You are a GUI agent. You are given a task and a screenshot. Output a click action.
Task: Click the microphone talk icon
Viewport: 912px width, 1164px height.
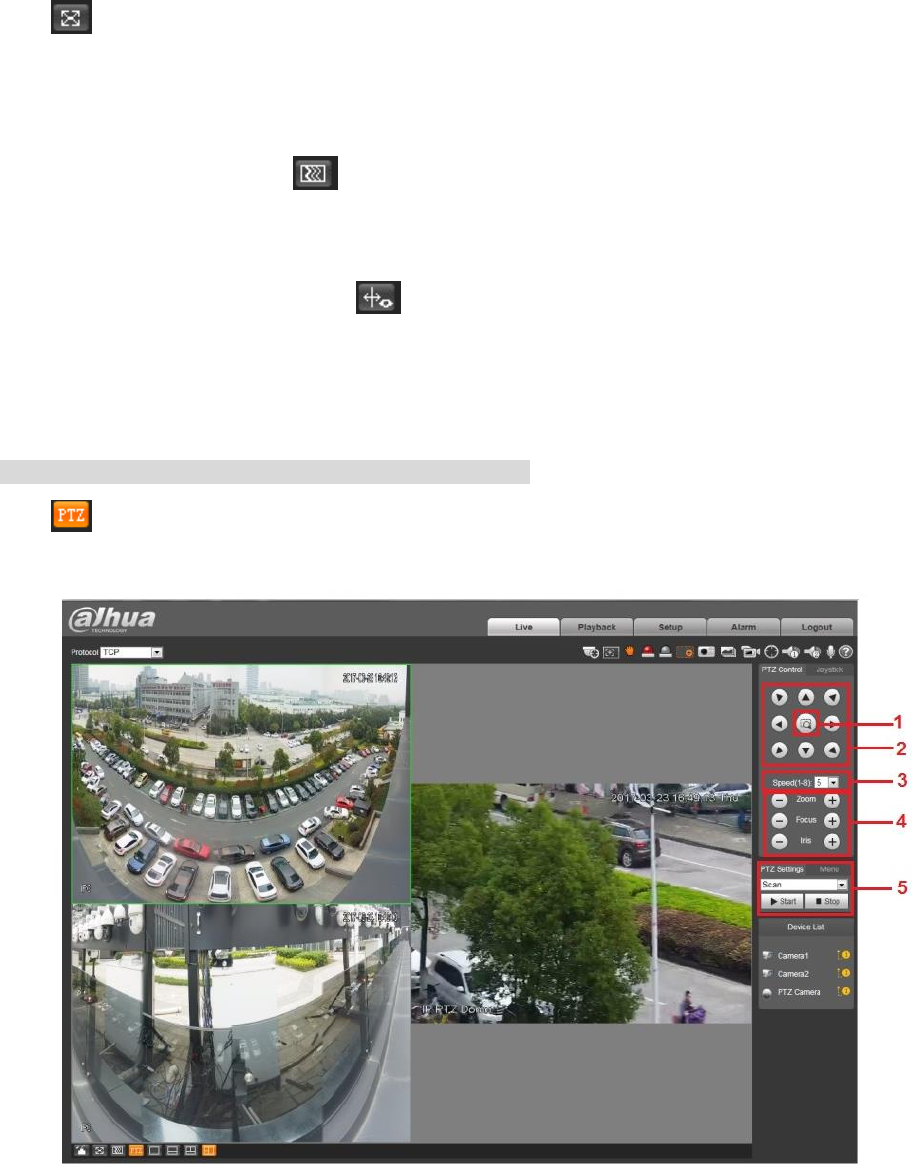(x=830, y=652)
